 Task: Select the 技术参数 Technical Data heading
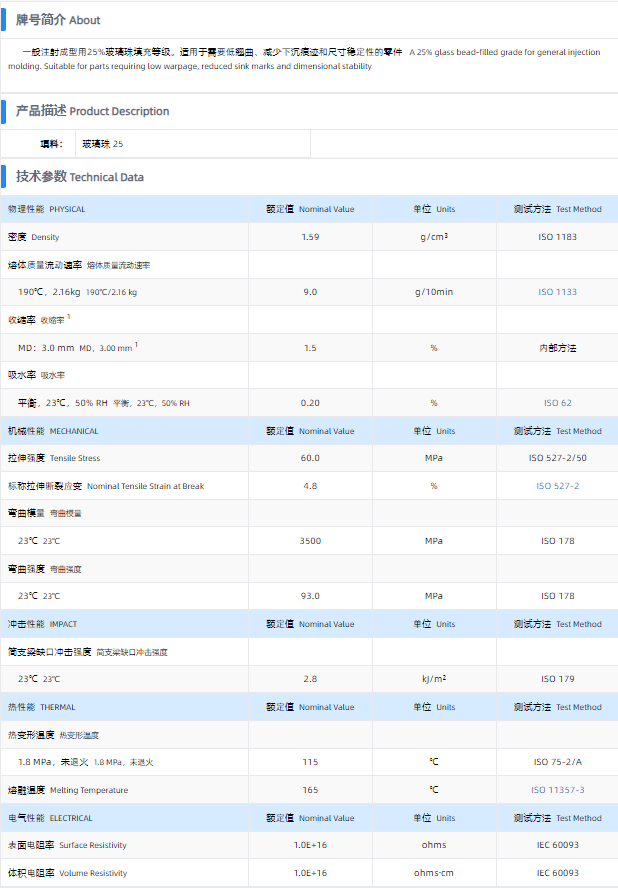(80, 177)
